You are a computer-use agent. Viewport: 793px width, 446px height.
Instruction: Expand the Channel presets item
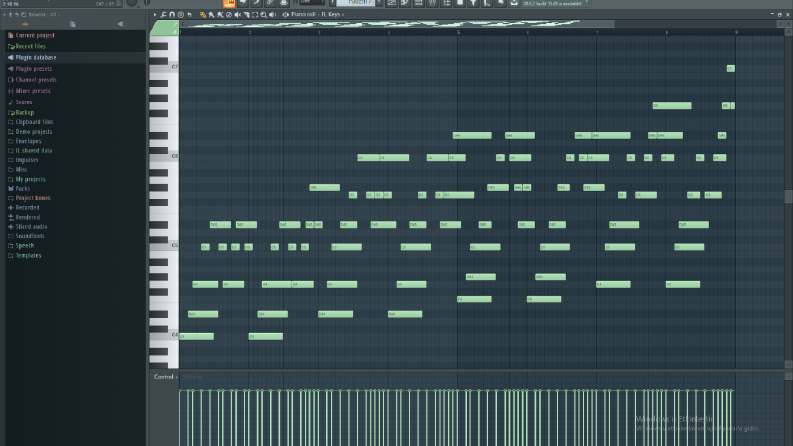point(36,80)
